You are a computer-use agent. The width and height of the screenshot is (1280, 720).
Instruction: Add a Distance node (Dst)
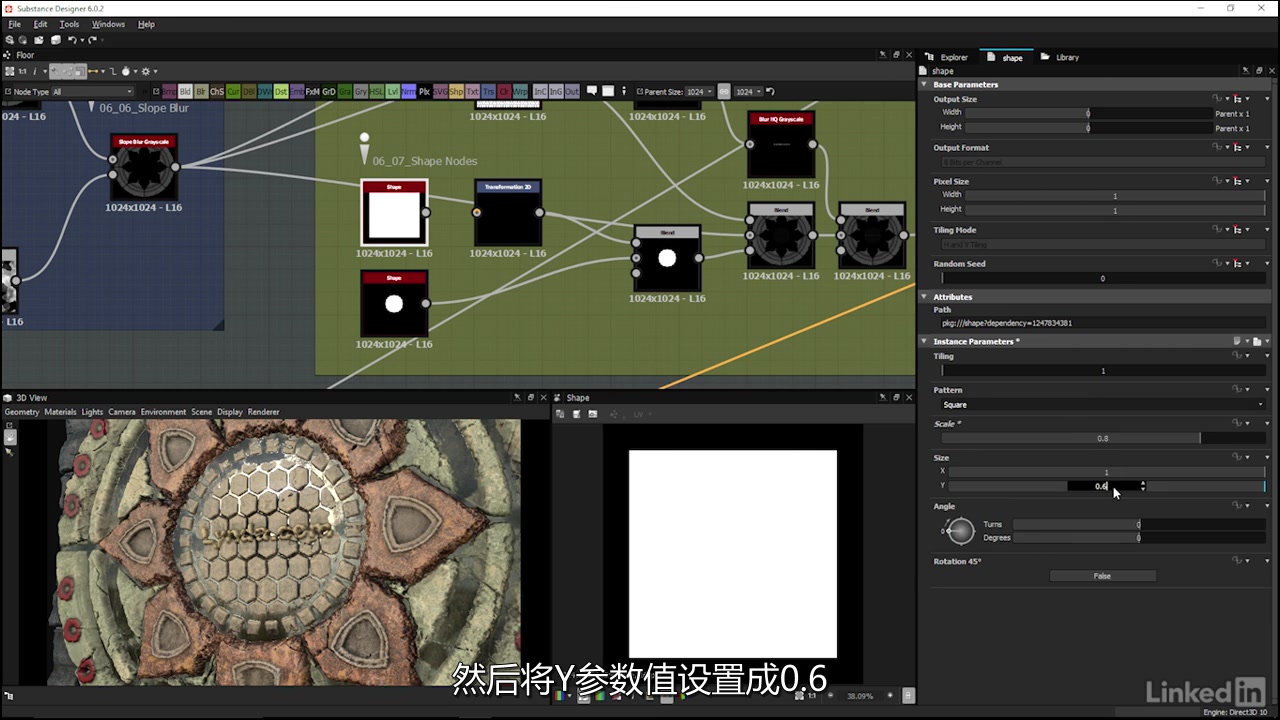[x=281, y=91]
